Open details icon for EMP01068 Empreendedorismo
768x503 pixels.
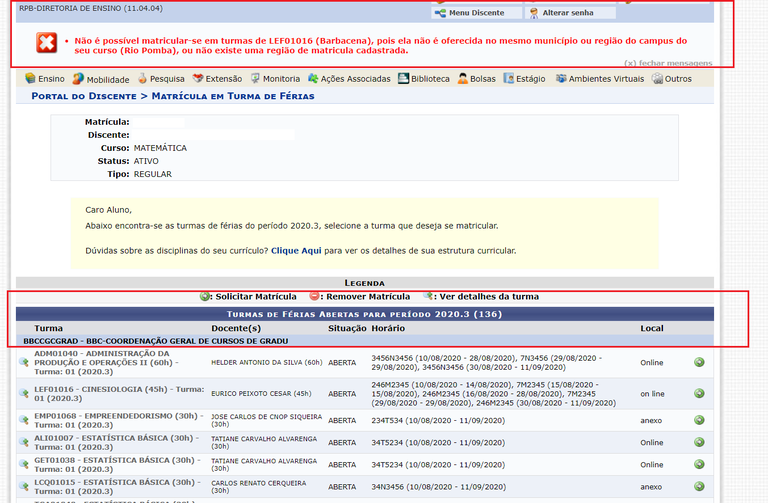click(x=24, y=420)
